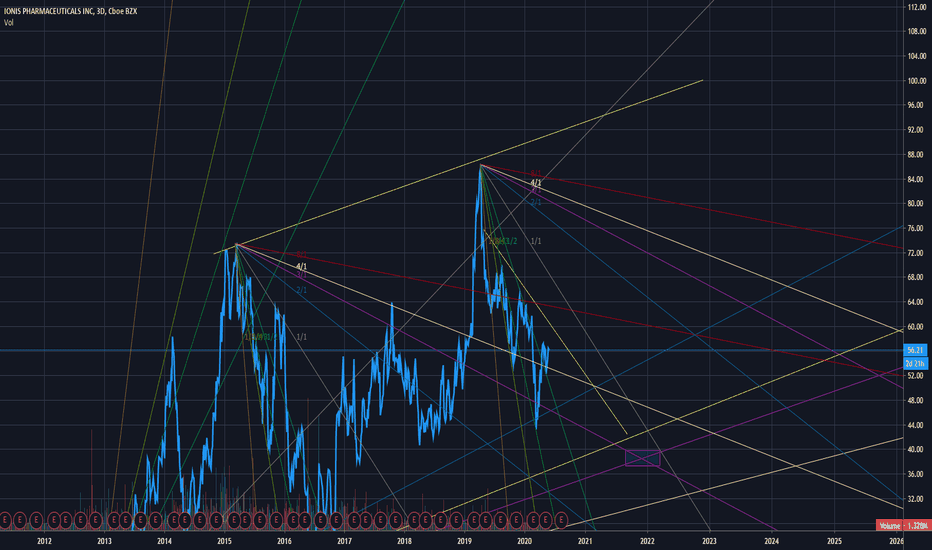Image resolution: width=932 pixels, height=550 pixels.
Task: Click the 44.00 price axis label
Action: [917, 425]
